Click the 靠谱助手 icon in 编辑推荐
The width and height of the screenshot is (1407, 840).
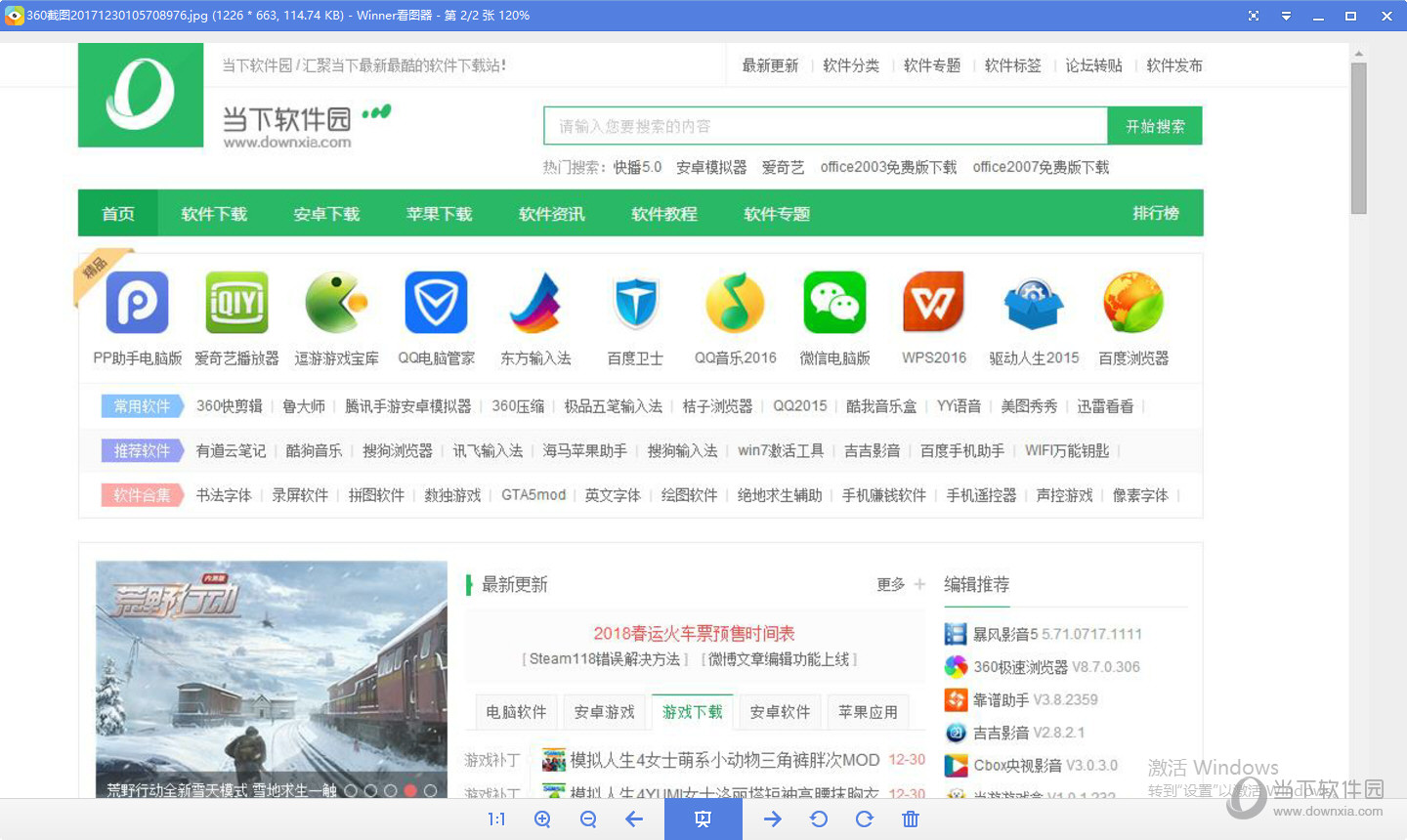click(956, 699)
